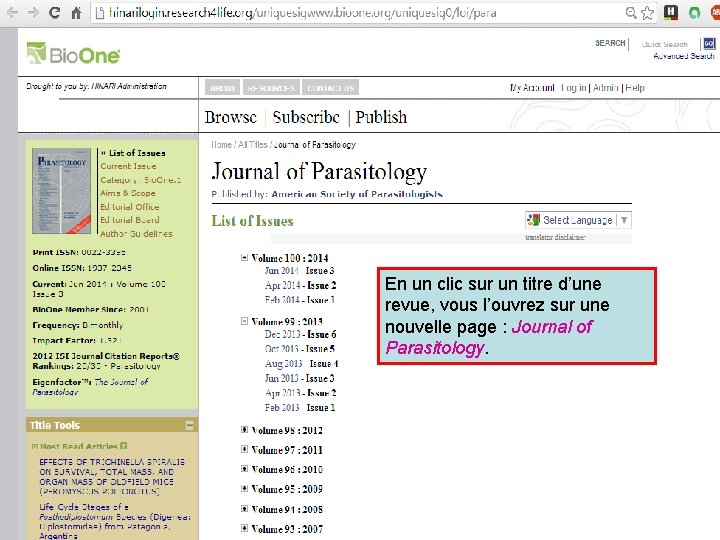Open Feb 2014 - Issue 1
Screen dimensions: 720x540
(299, 300)
